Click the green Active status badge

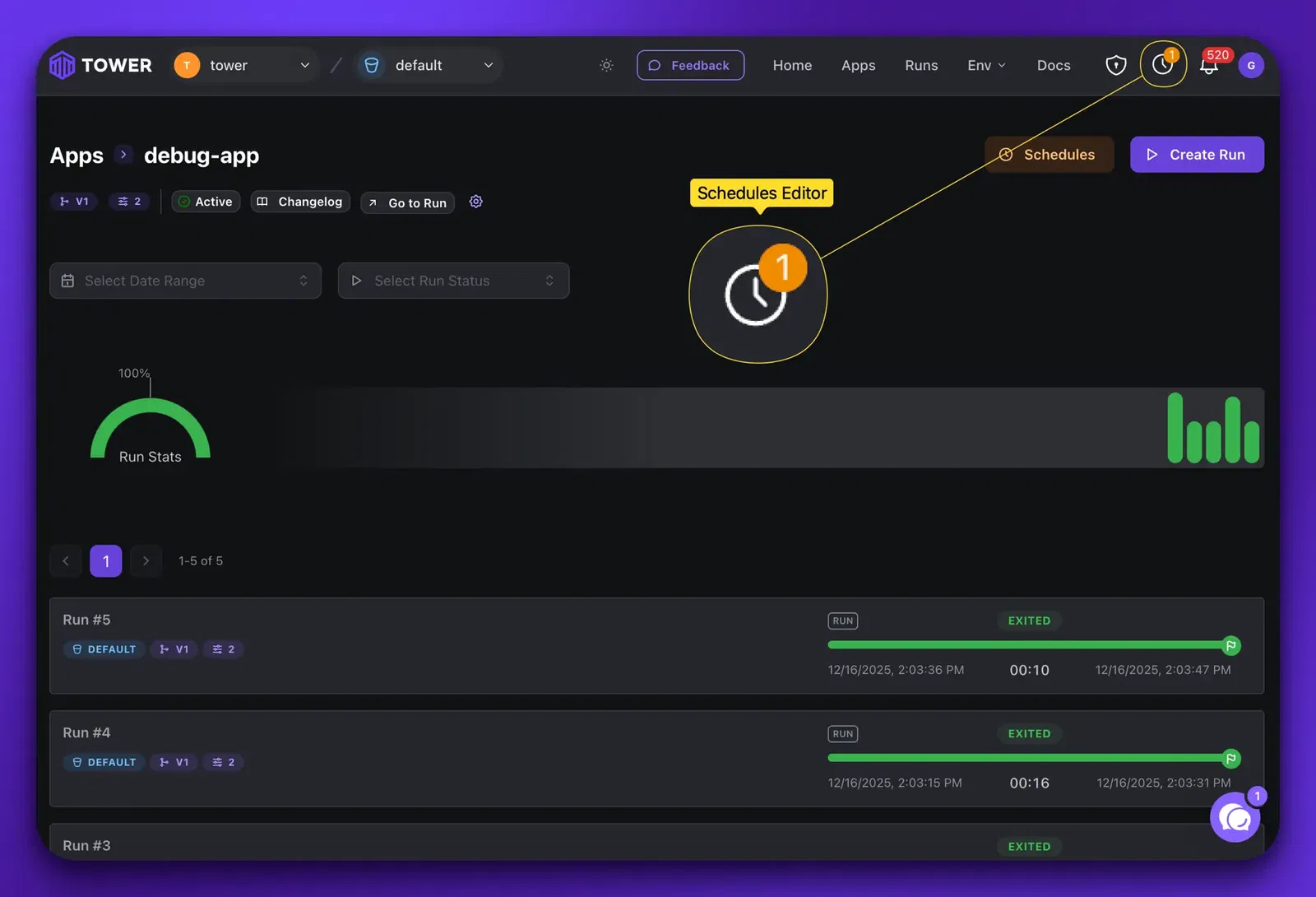click(x=205, y=202)
